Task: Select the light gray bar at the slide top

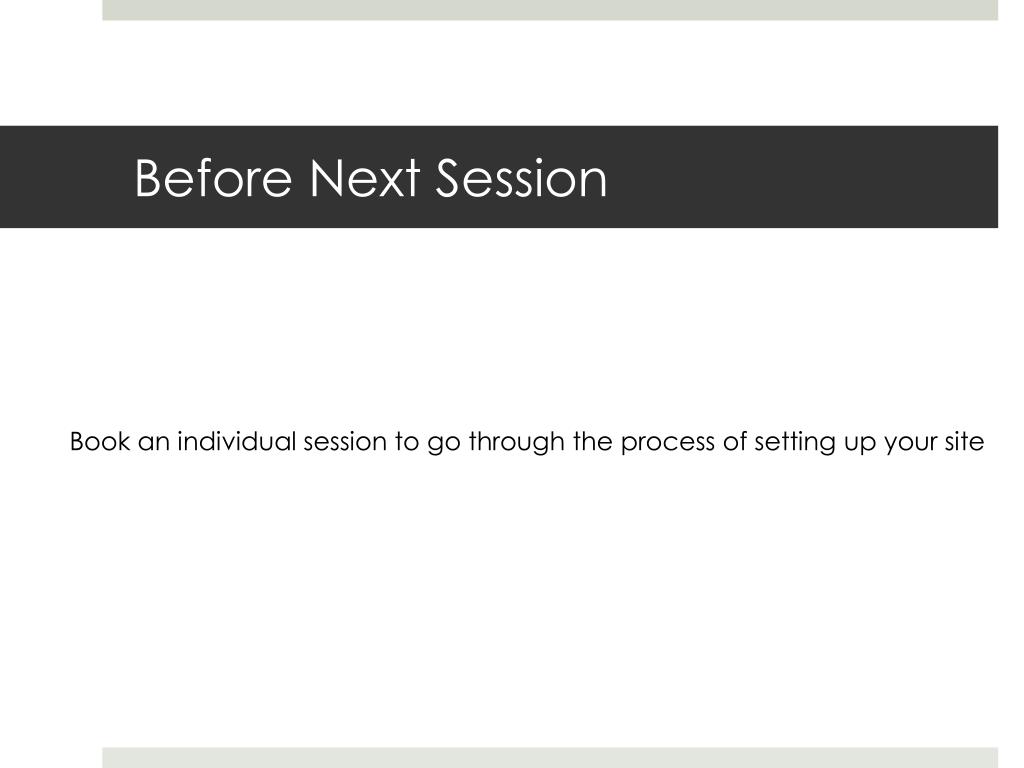Action: click(550, 10)
